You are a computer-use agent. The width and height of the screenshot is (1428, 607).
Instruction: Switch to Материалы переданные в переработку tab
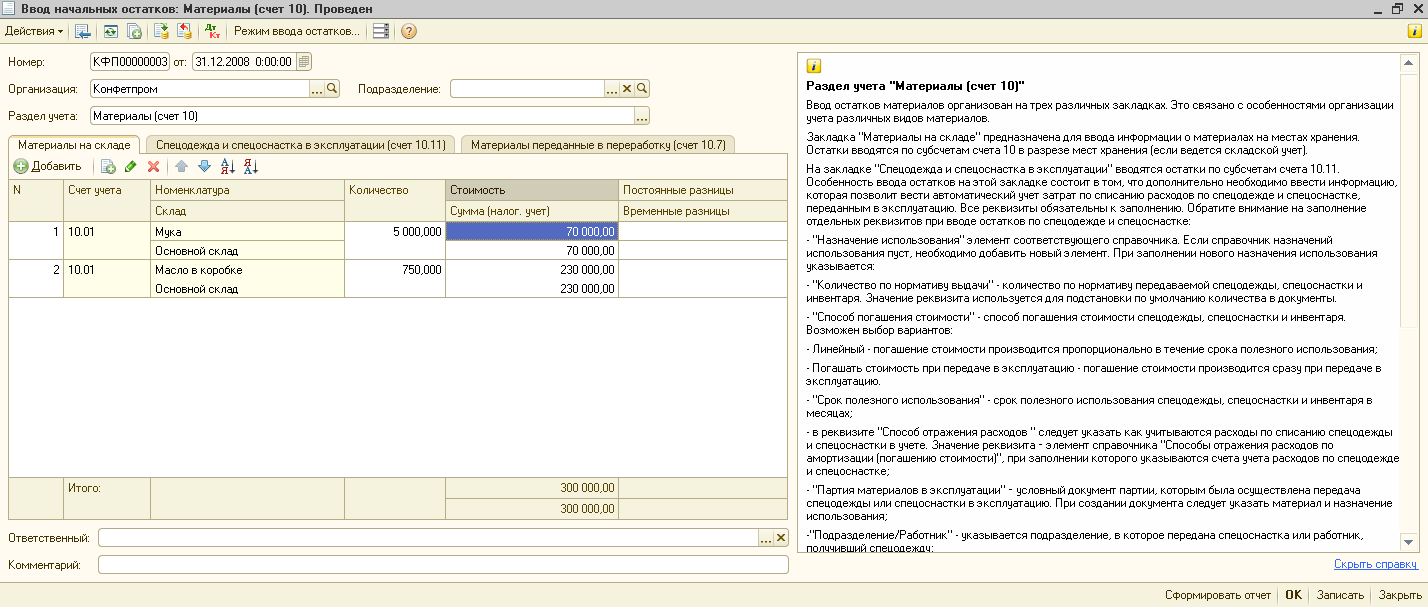pyautogui.click(x=598, y=145)
